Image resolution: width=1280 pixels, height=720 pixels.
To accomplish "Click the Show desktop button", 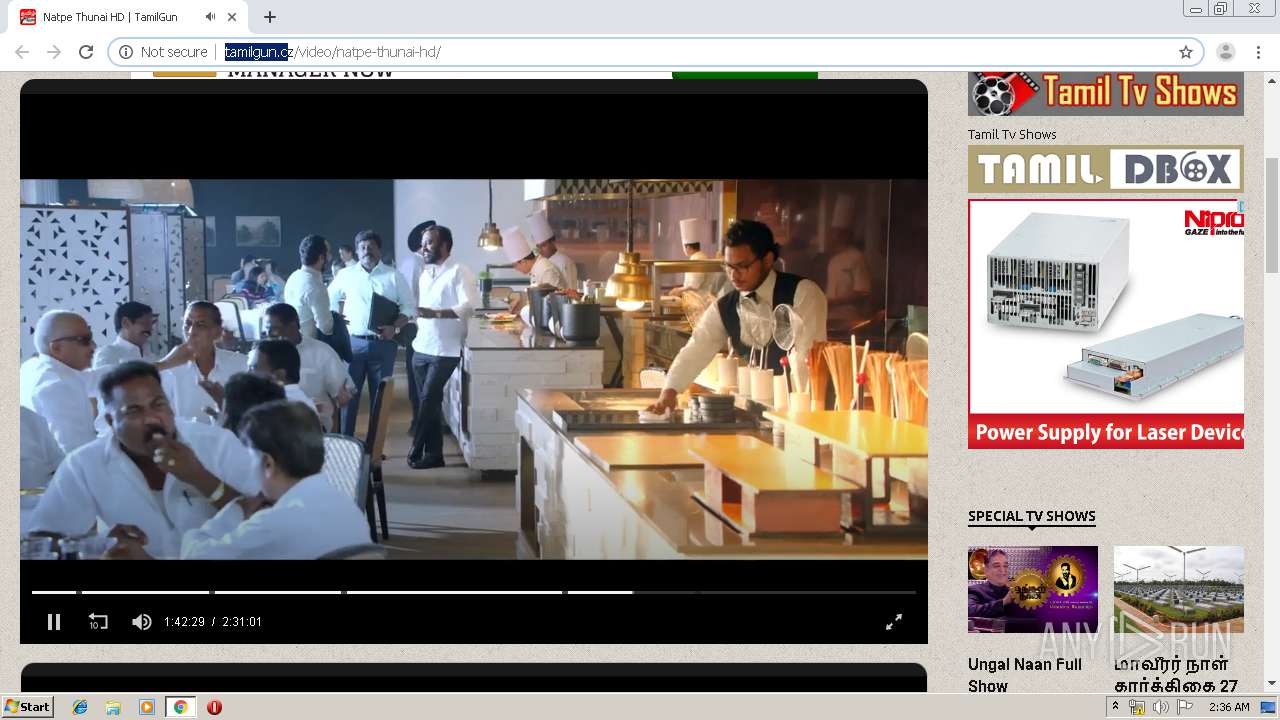I will point(1268,707).
